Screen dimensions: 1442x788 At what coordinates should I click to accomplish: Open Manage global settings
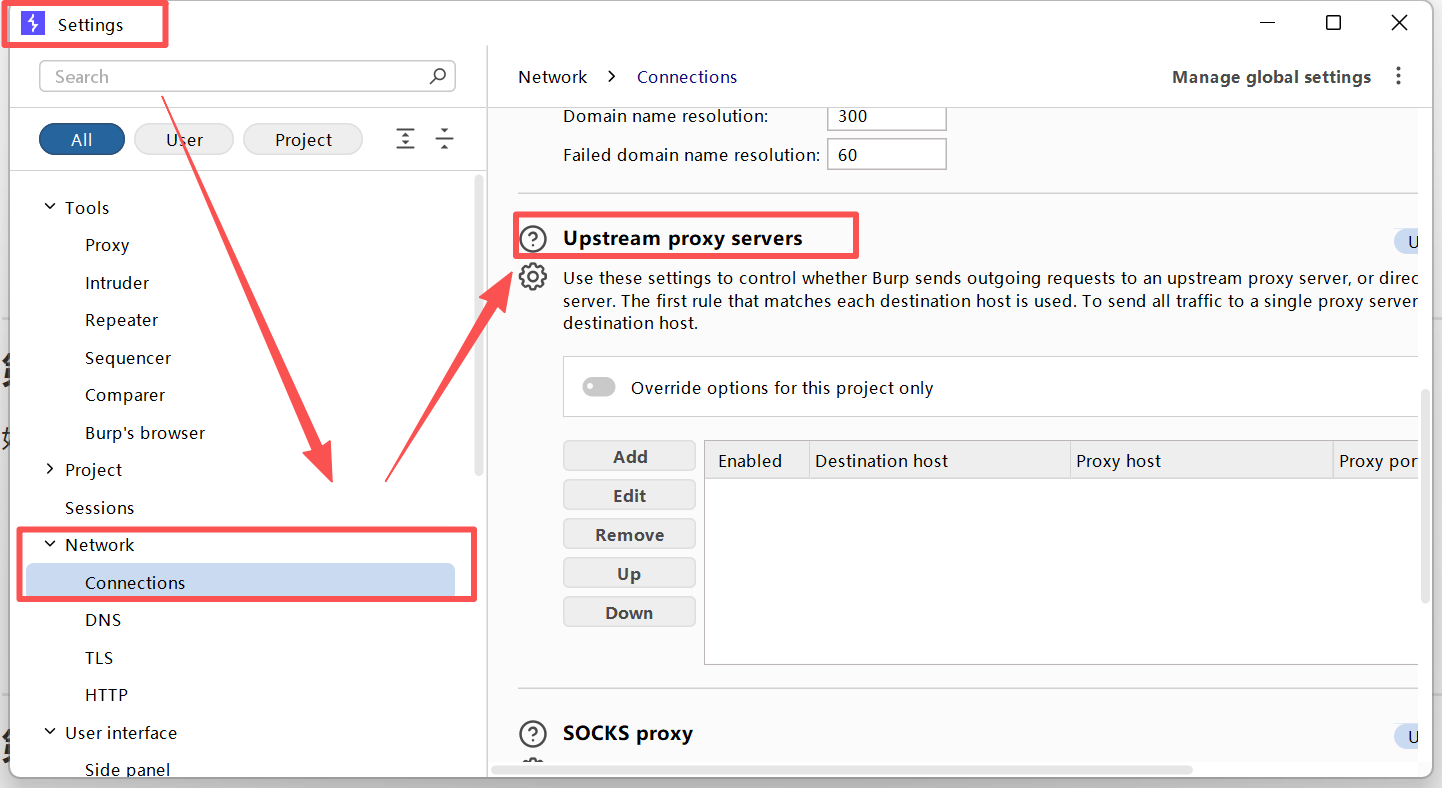(x=1271, y=77)
